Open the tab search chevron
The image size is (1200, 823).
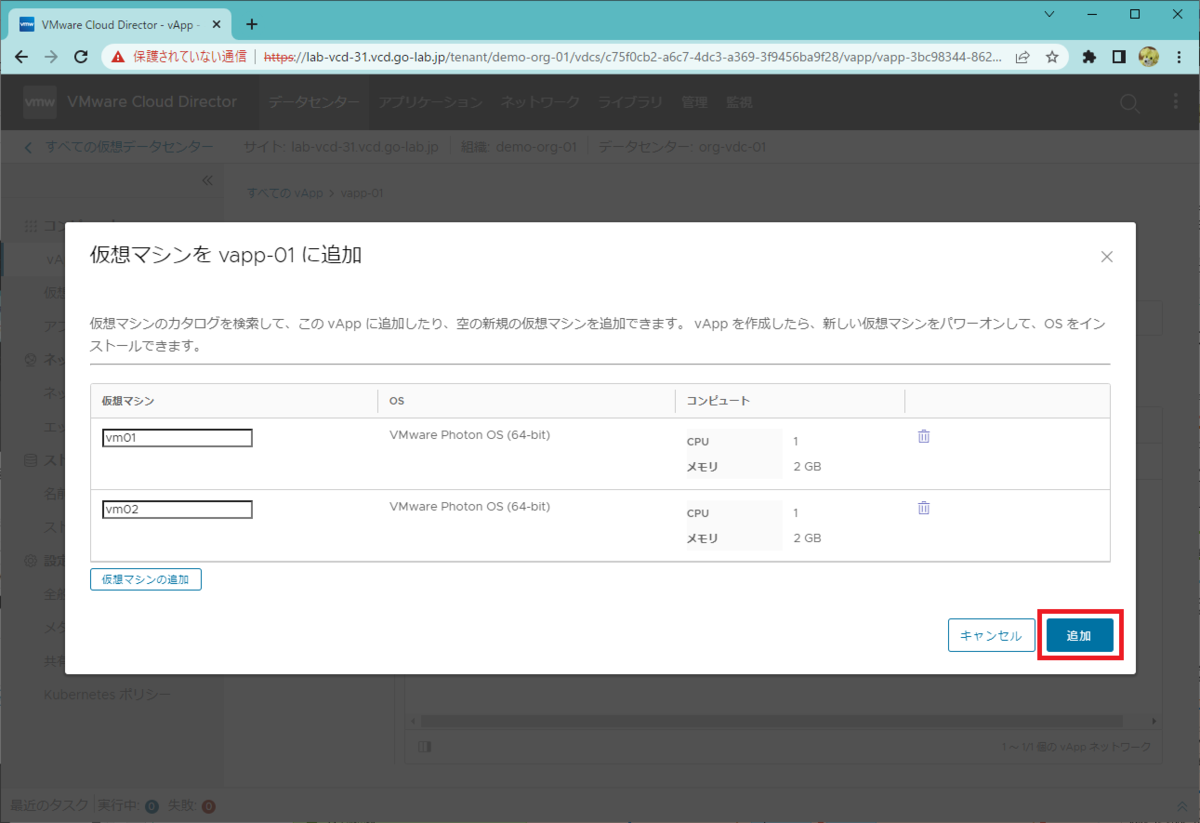click(x=1047, y=14)
